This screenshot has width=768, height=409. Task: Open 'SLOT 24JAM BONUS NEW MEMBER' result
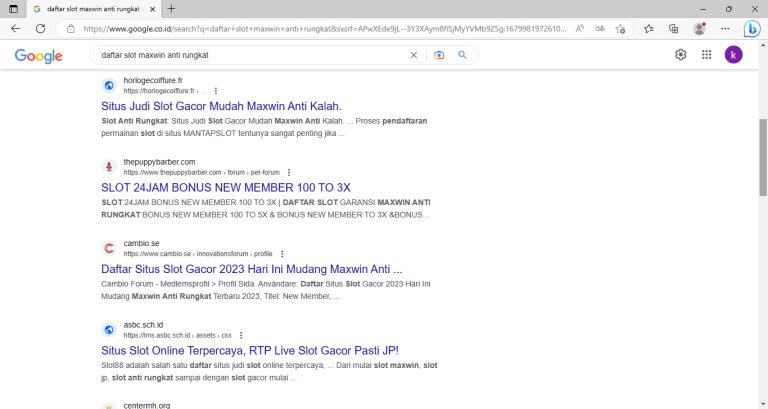226,188
